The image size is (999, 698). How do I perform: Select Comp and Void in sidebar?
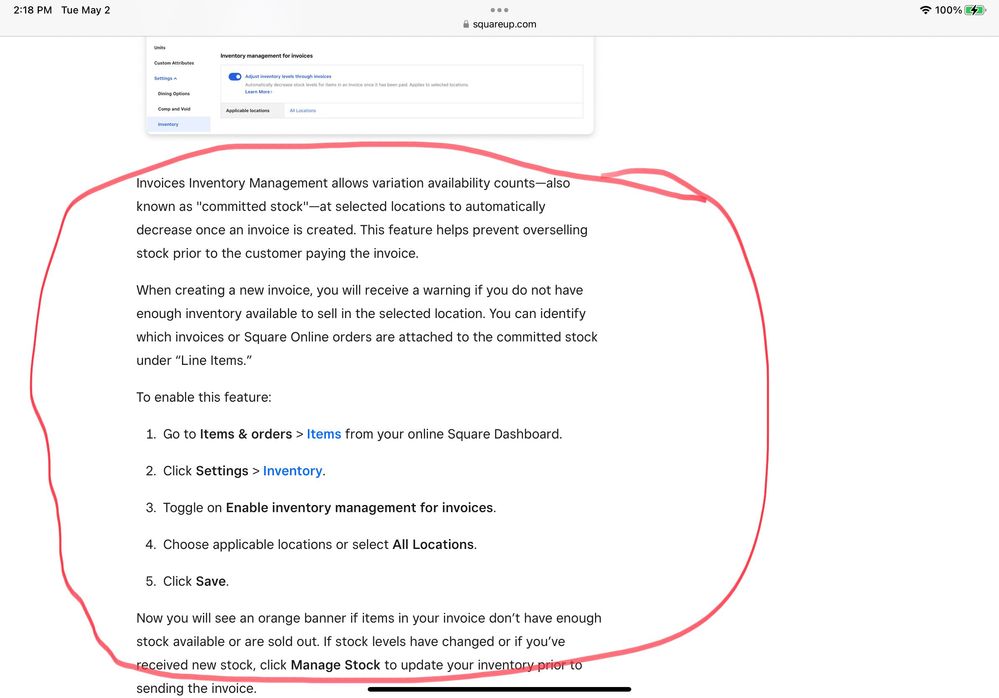click(173, 109)
